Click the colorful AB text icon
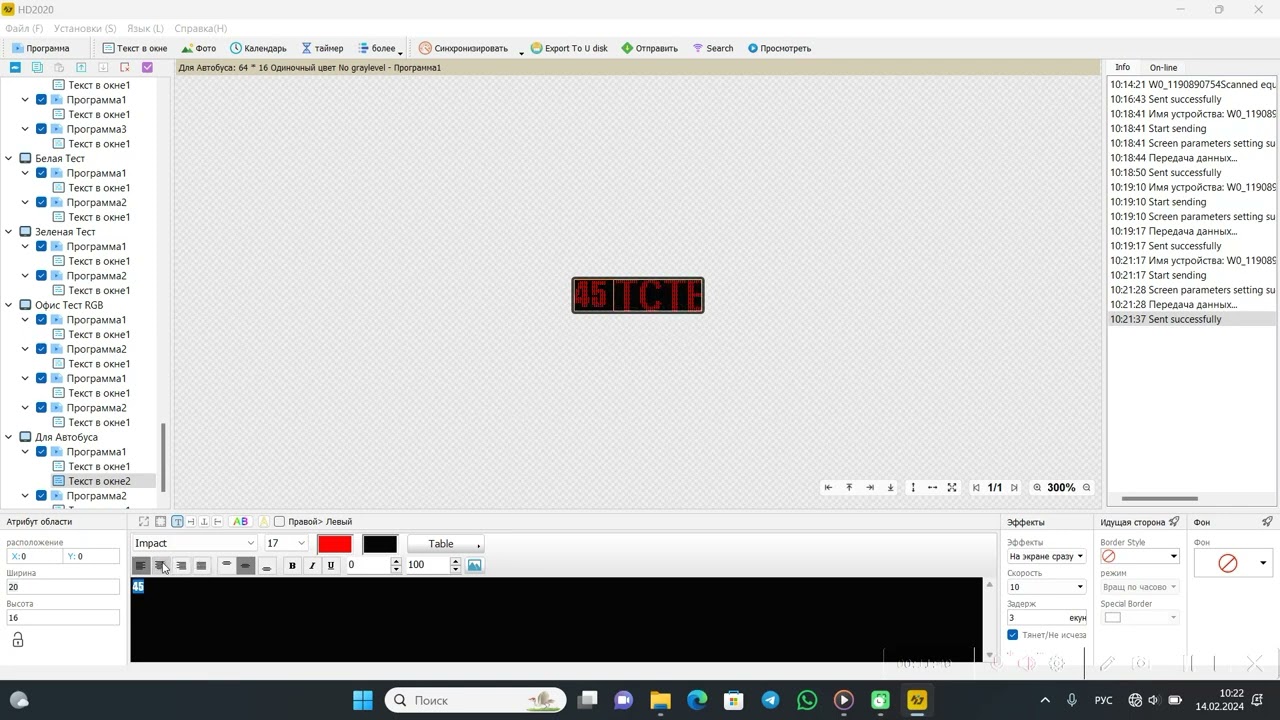Screen dimensions: 1280x720 tap(240, 521)
